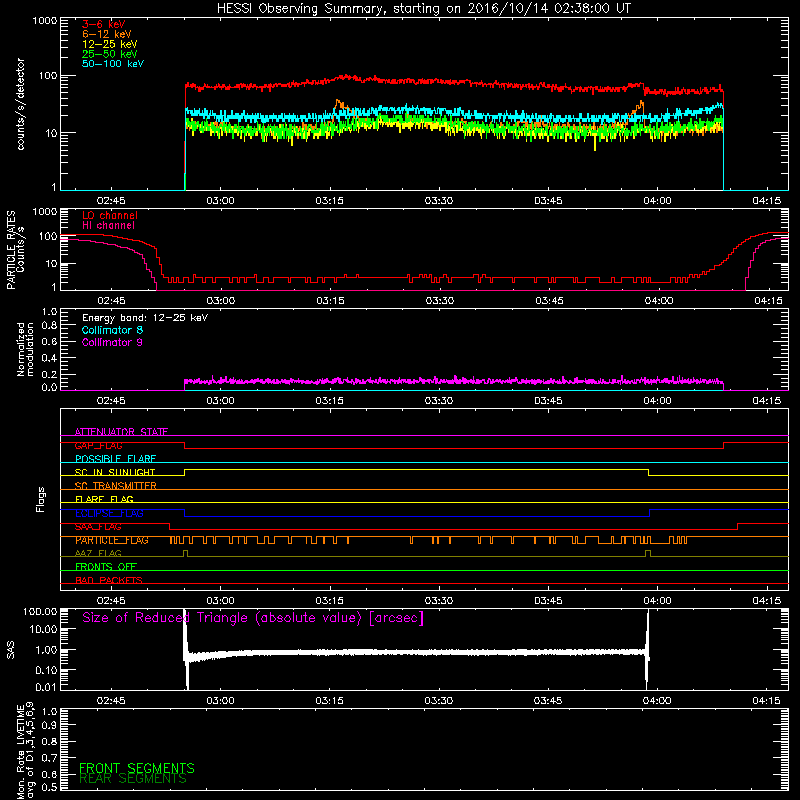This screenshot has height=800, width=800.
Task: Click the HESSI Observing Summary plot title
Action: pyautogui.click(x=424, y=9)
